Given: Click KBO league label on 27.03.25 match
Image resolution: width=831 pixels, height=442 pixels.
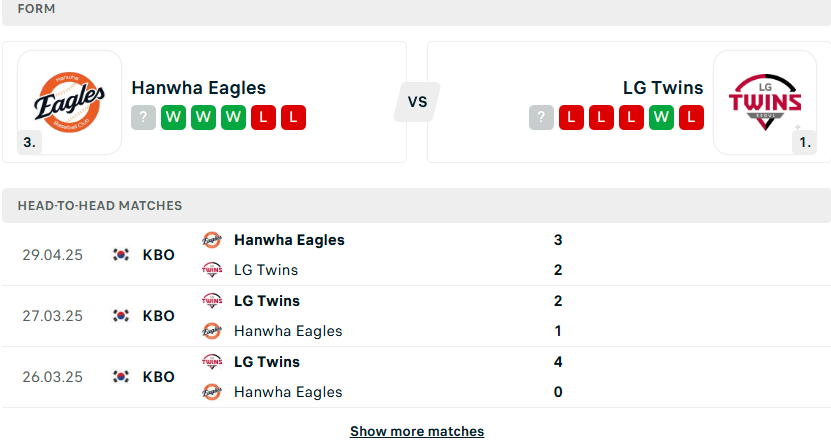Looking at the screenshot, I should click(158, 316).
